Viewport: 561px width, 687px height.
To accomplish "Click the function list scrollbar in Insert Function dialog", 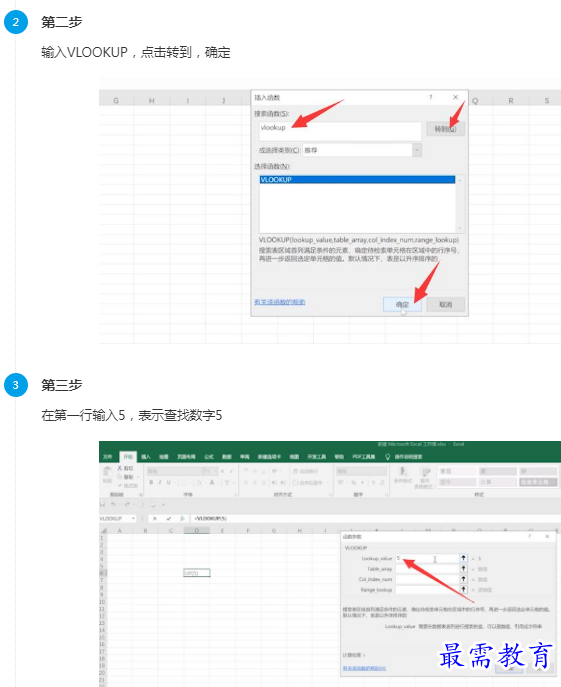I will [460, 204].
